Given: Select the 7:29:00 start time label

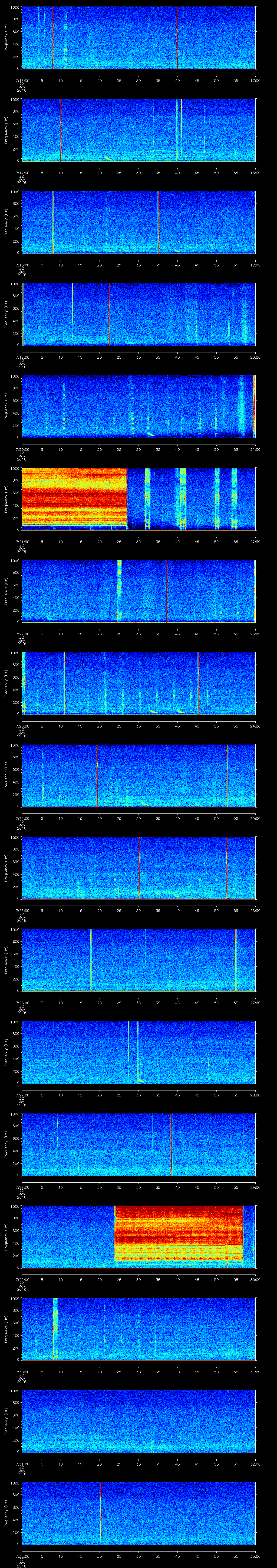Looking at the screenshot, I should pos(22,1279).
